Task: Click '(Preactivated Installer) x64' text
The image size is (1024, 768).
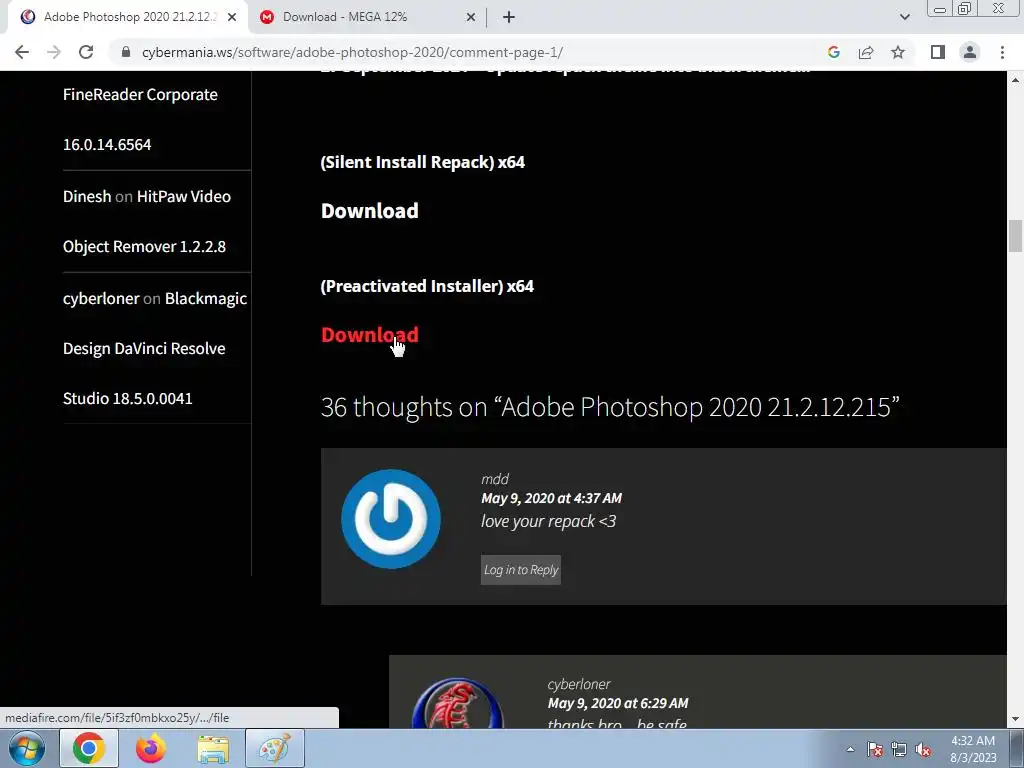Action: point(427,286)
